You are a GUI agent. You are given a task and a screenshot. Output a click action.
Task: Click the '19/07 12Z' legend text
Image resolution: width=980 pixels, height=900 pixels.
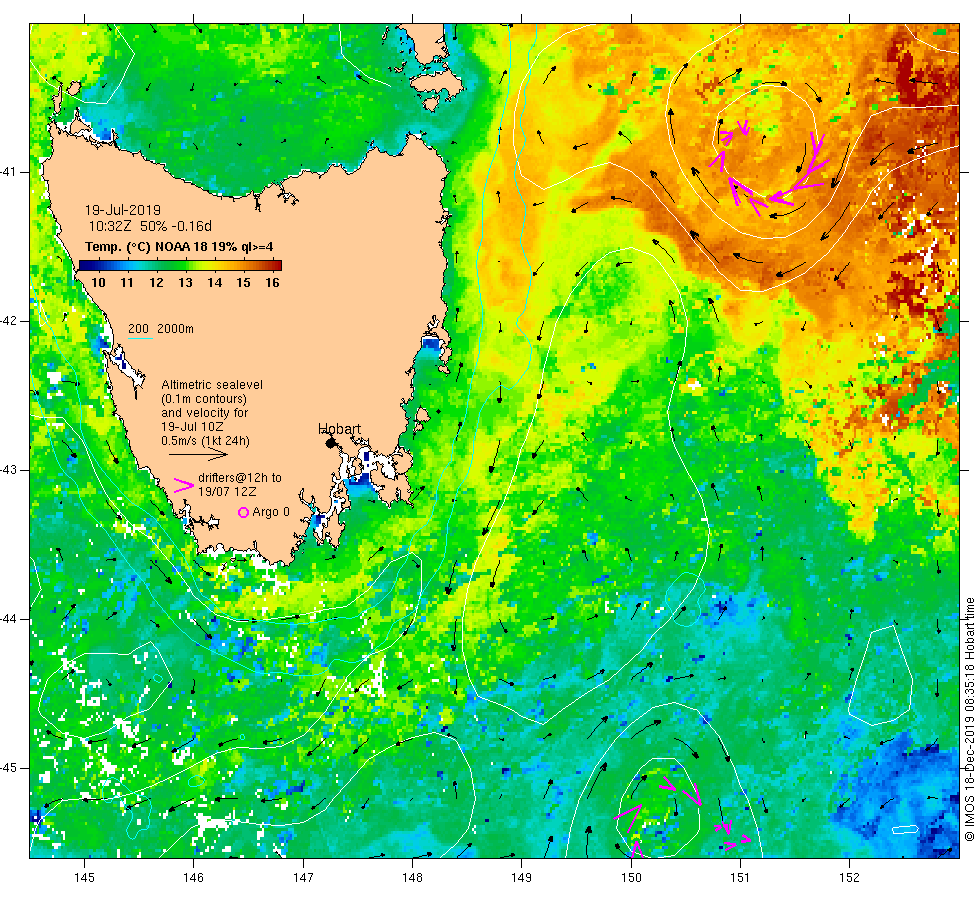click(x=227, y=491)
